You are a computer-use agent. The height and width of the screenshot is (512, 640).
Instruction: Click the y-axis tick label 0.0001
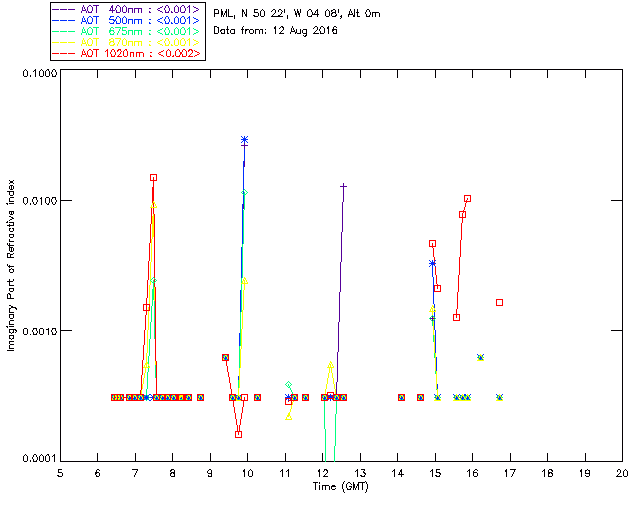[x=39, y=459]
